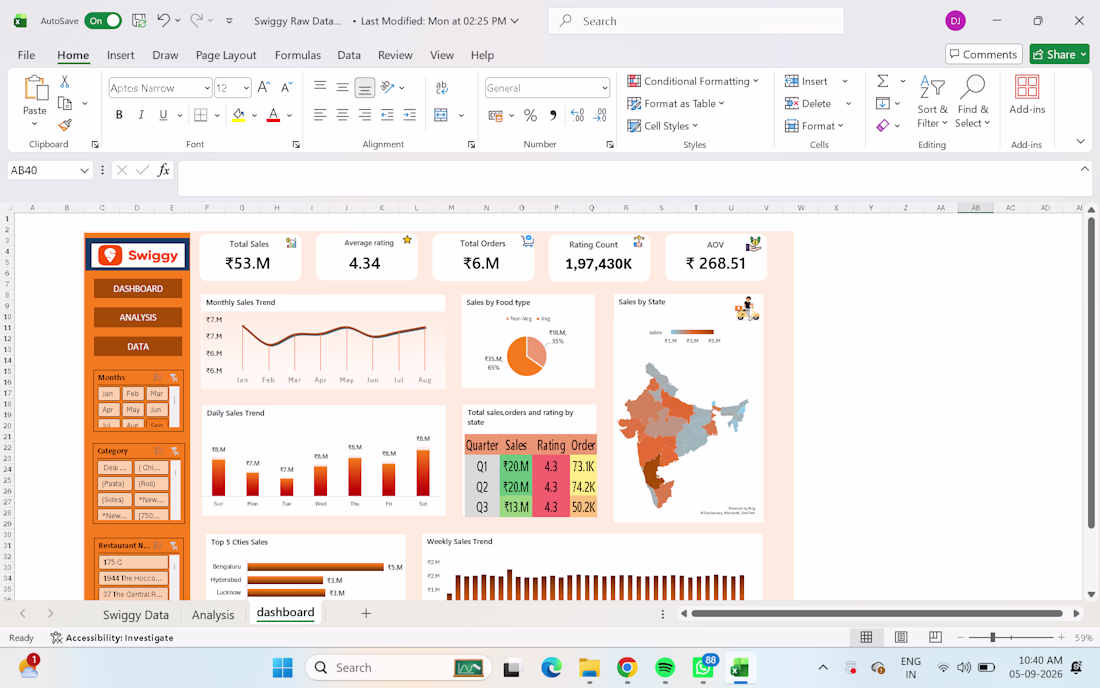Open the Format cells menu
The width and height of the screenshot is (1100, 688).
(814, 126)
